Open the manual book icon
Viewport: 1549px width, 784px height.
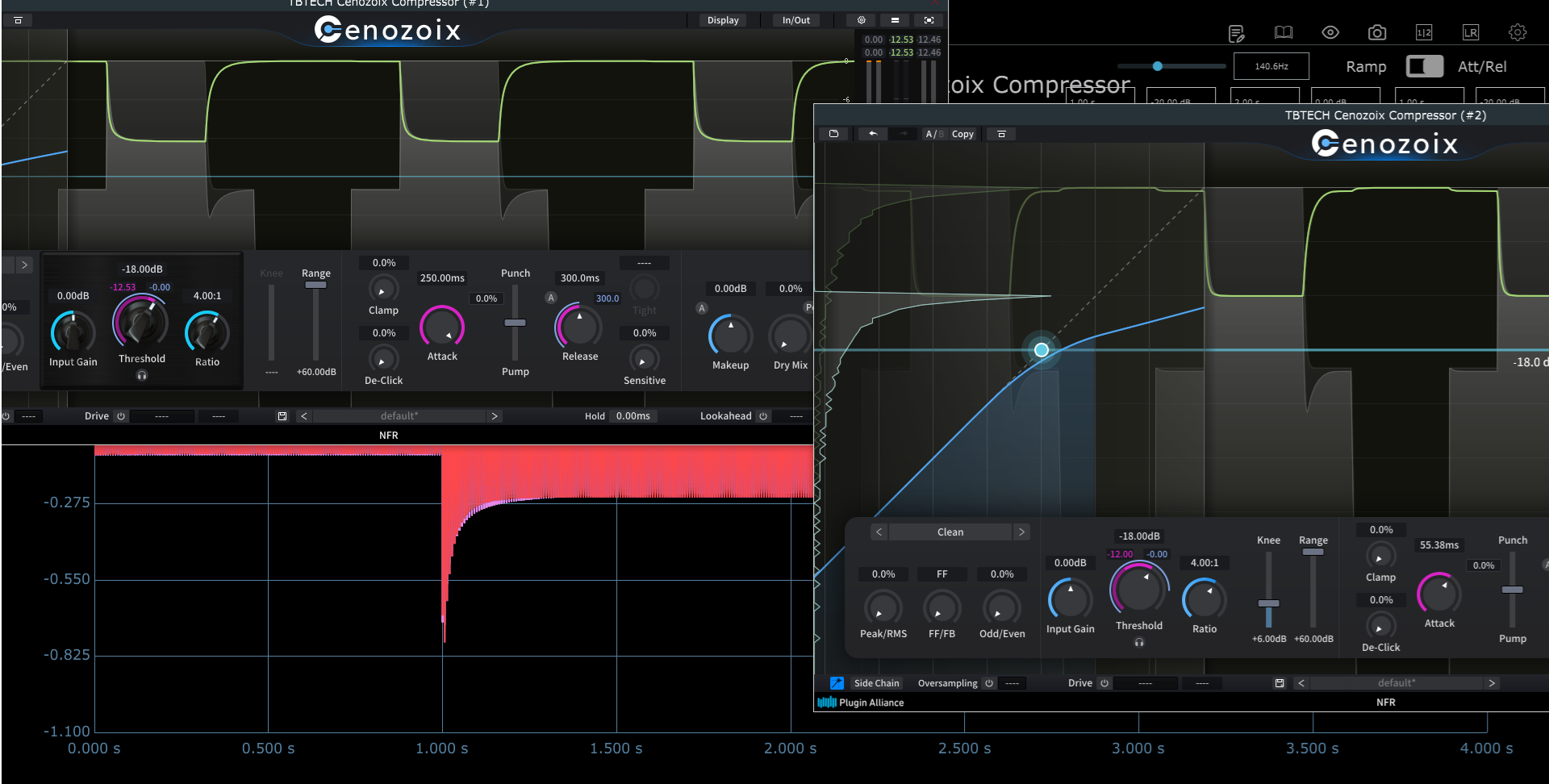(x=1283, y=32)
